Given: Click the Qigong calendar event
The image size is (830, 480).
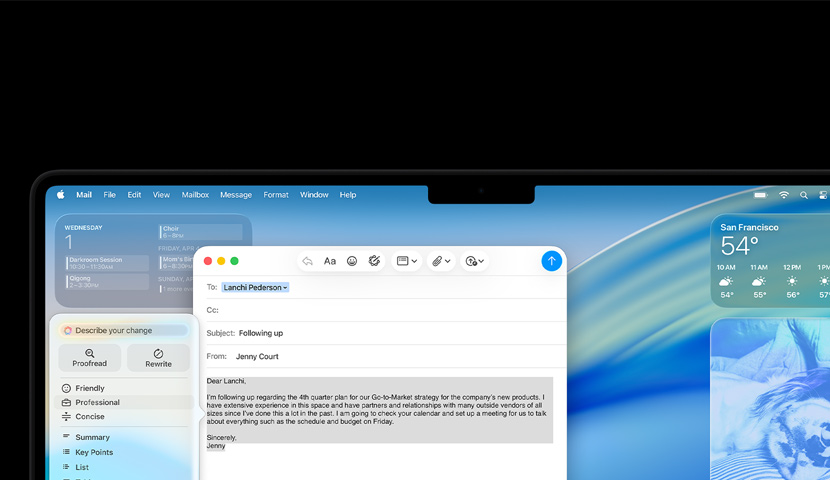Looking at the screenshot, I should 107,282.
